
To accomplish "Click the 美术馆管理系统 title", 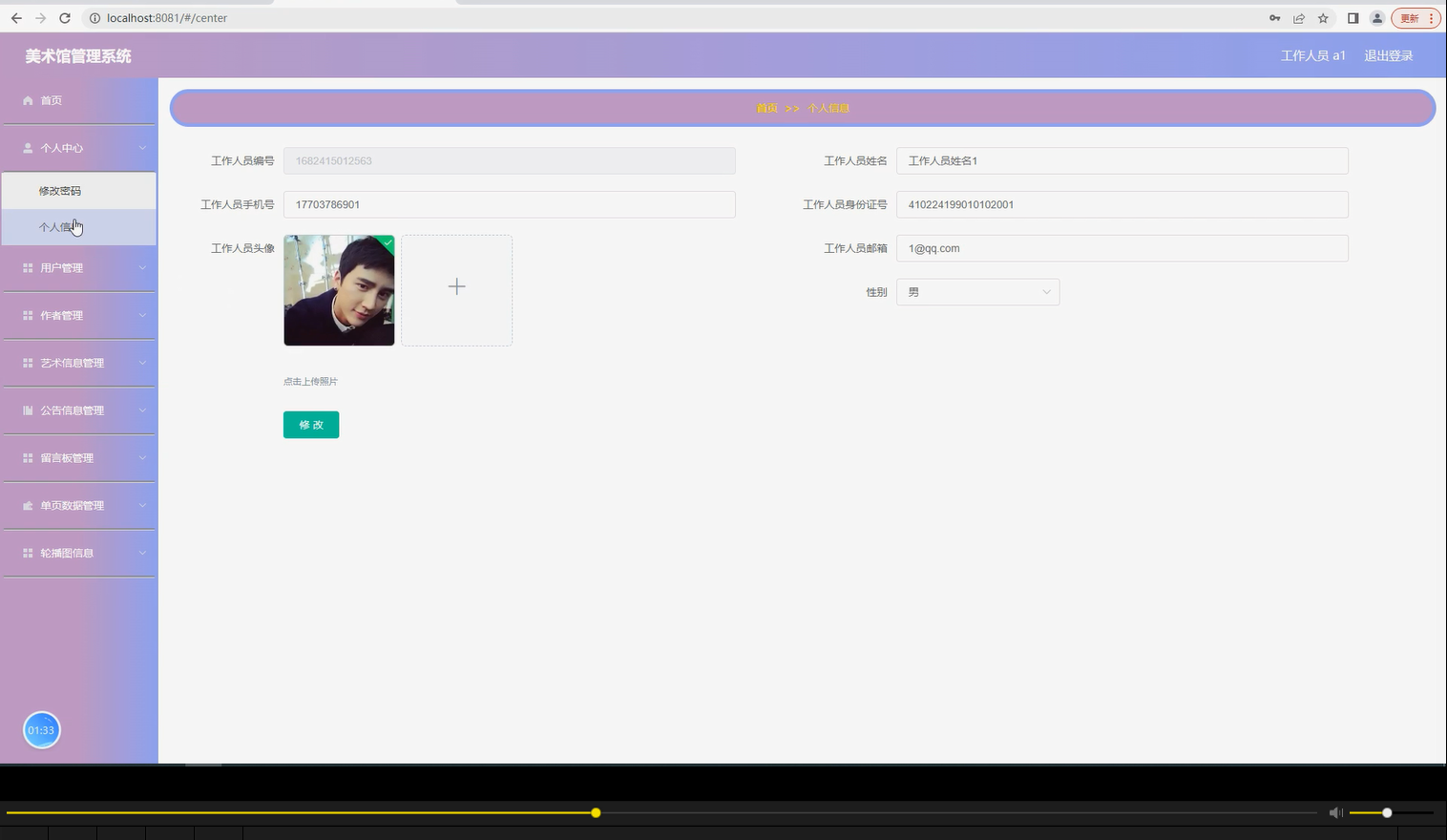I will [x=78, y=56].
